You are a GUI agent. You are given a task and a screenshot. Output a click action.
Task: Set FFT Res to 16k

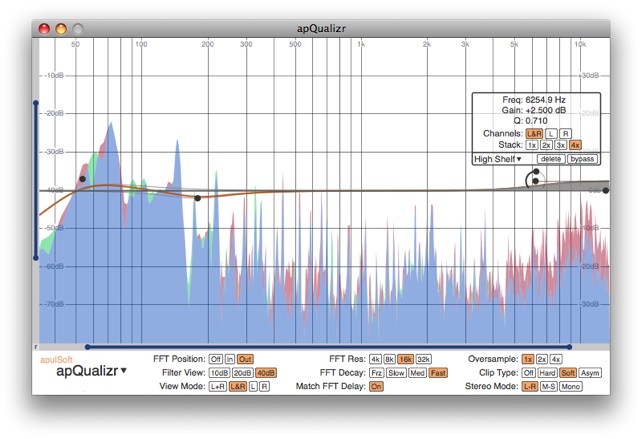[x=405, y=359]
